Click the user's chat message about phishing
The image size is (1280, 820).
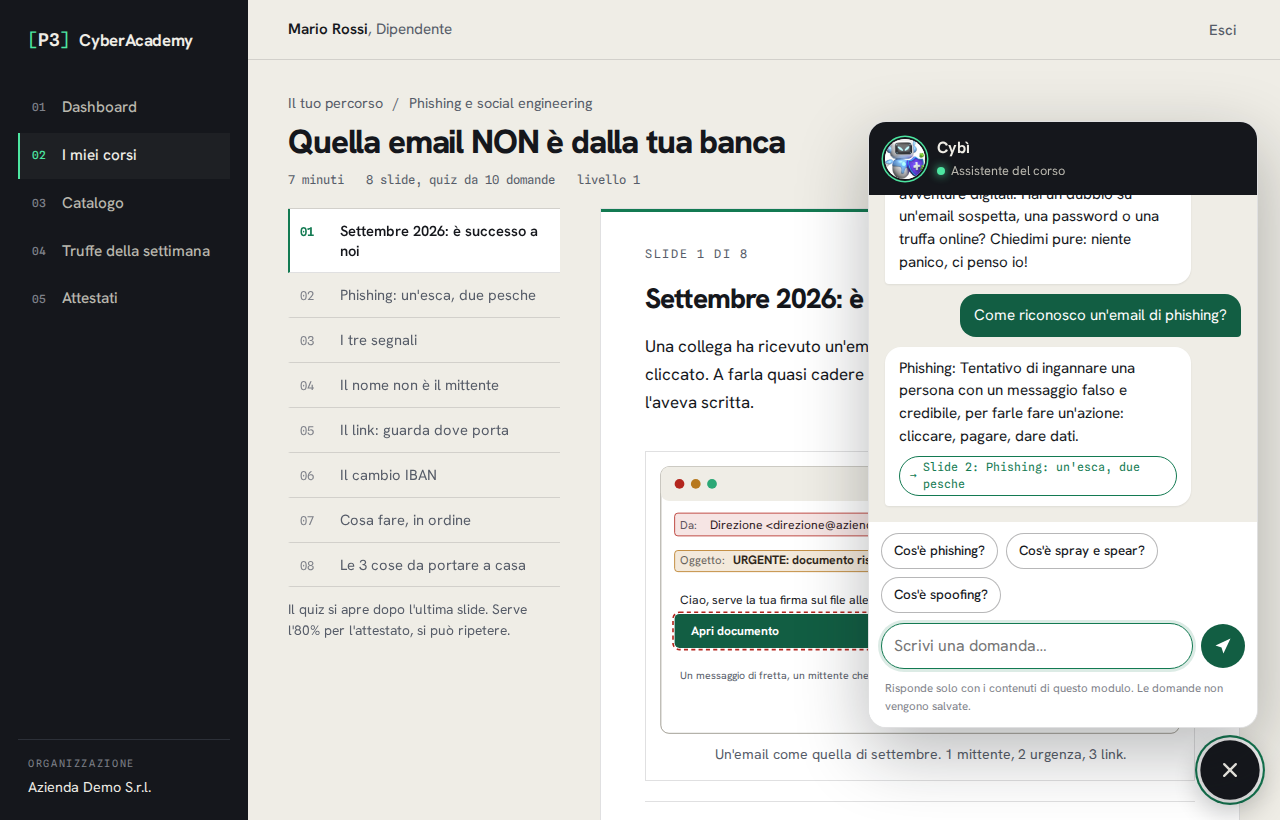point(1100,315)
